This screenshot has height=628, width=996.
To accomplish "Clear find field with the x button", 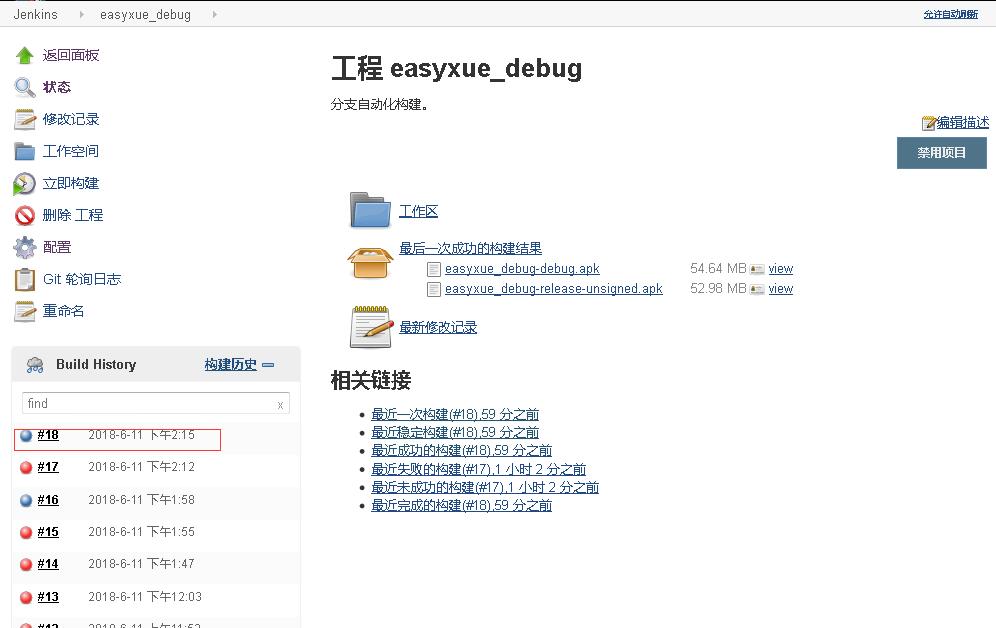I will [x=280, y=405].
